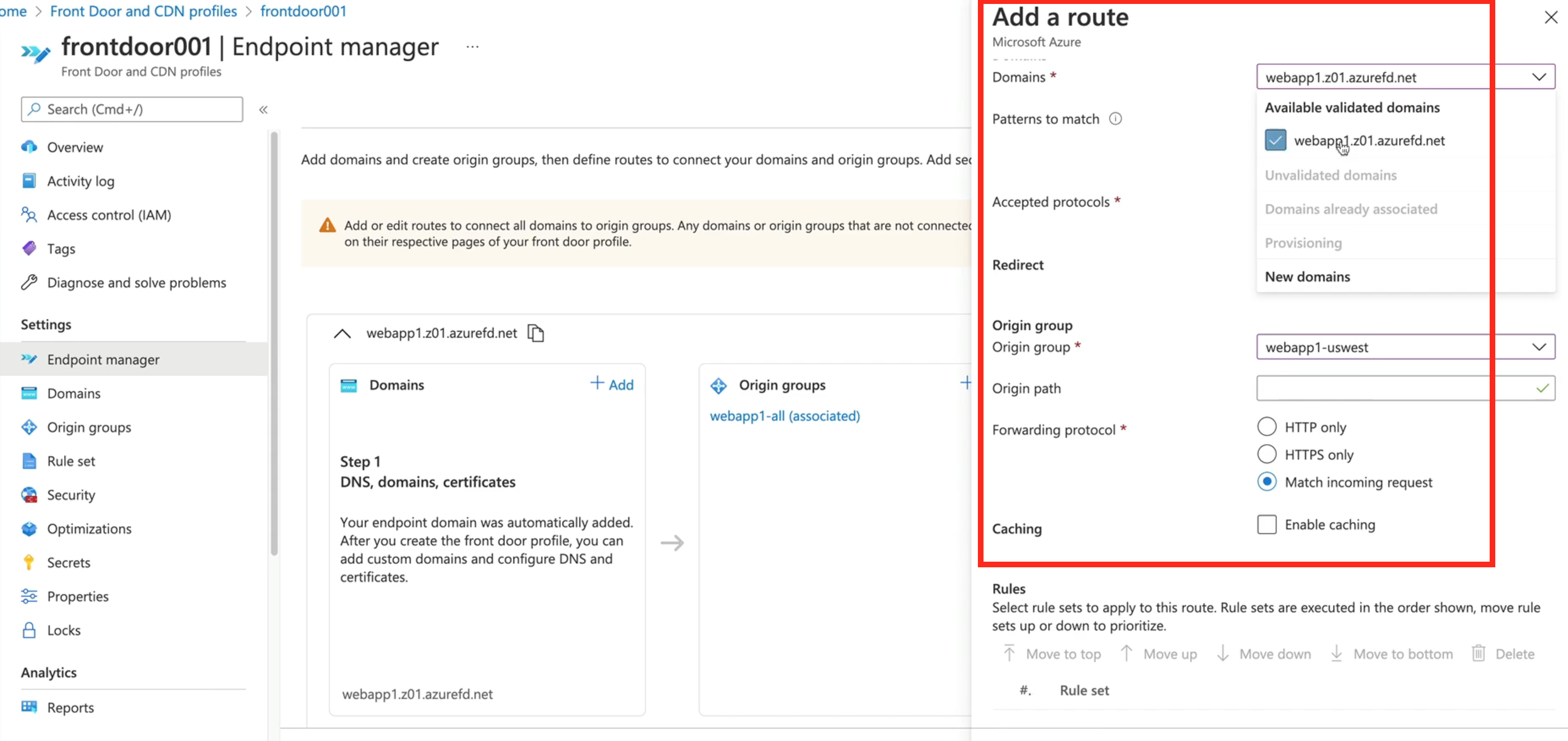1568x741 pixels.
Task: Click the purple Tags icon
Action: point(29,249)
